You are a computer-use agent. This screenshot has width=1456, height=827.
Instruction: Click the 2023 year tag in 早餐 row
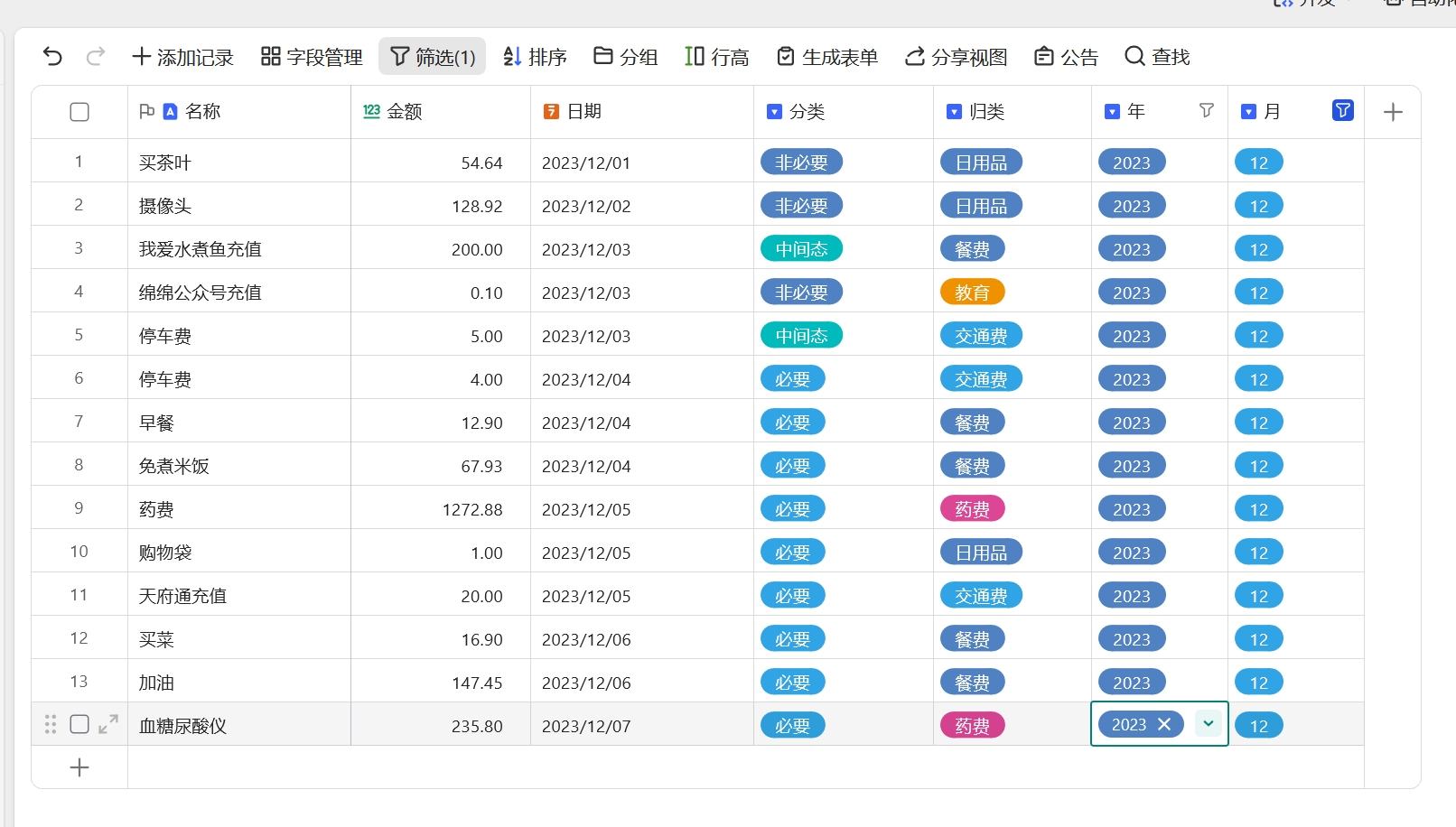[1132, 422]
